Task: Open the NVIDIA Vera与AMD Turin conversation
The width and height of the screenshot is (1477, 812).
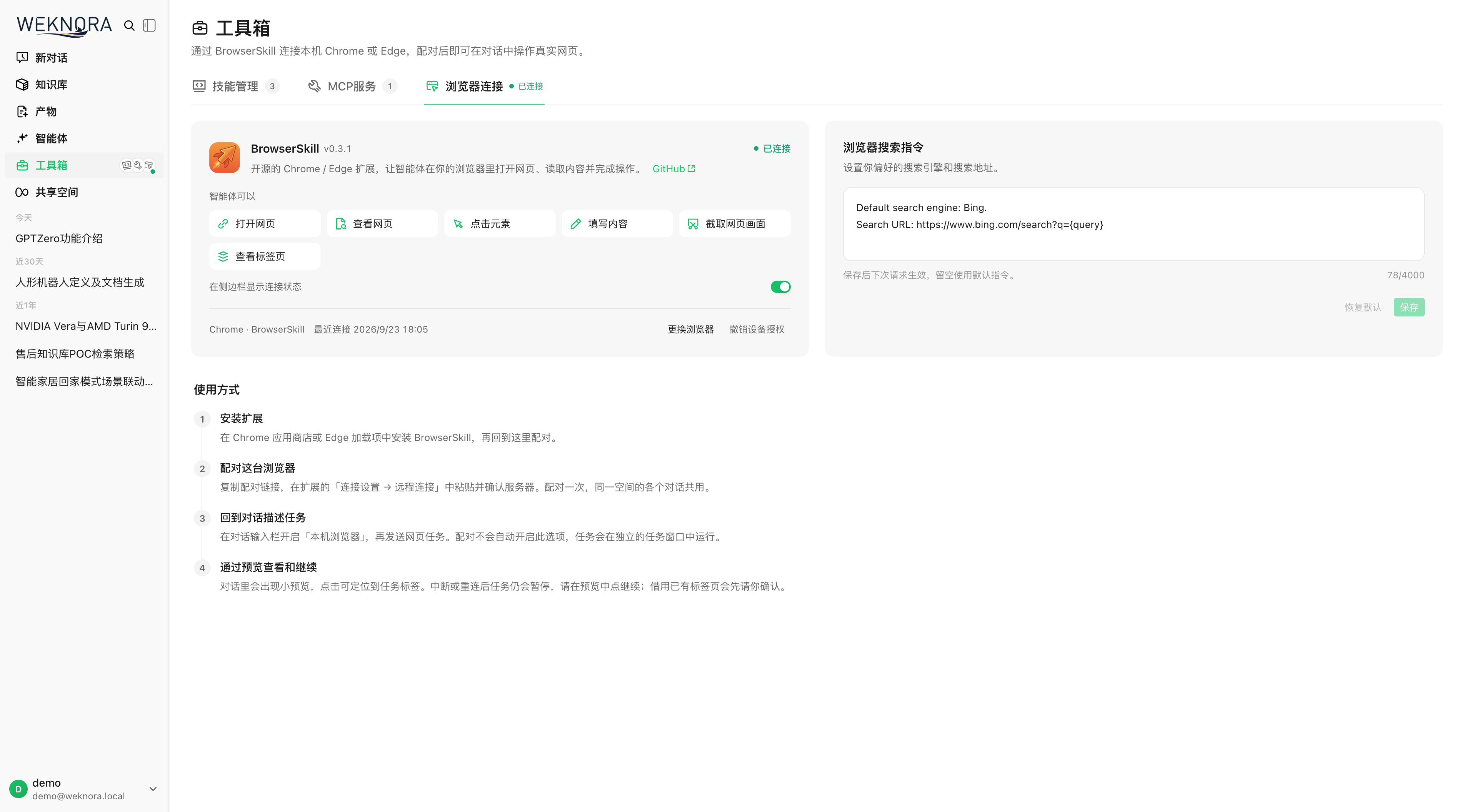Action: tap(84, 326)
